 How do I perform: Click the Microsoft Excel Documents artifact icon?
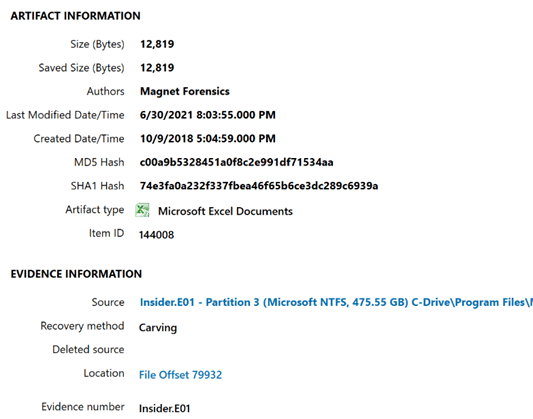(x=142, y=210)
